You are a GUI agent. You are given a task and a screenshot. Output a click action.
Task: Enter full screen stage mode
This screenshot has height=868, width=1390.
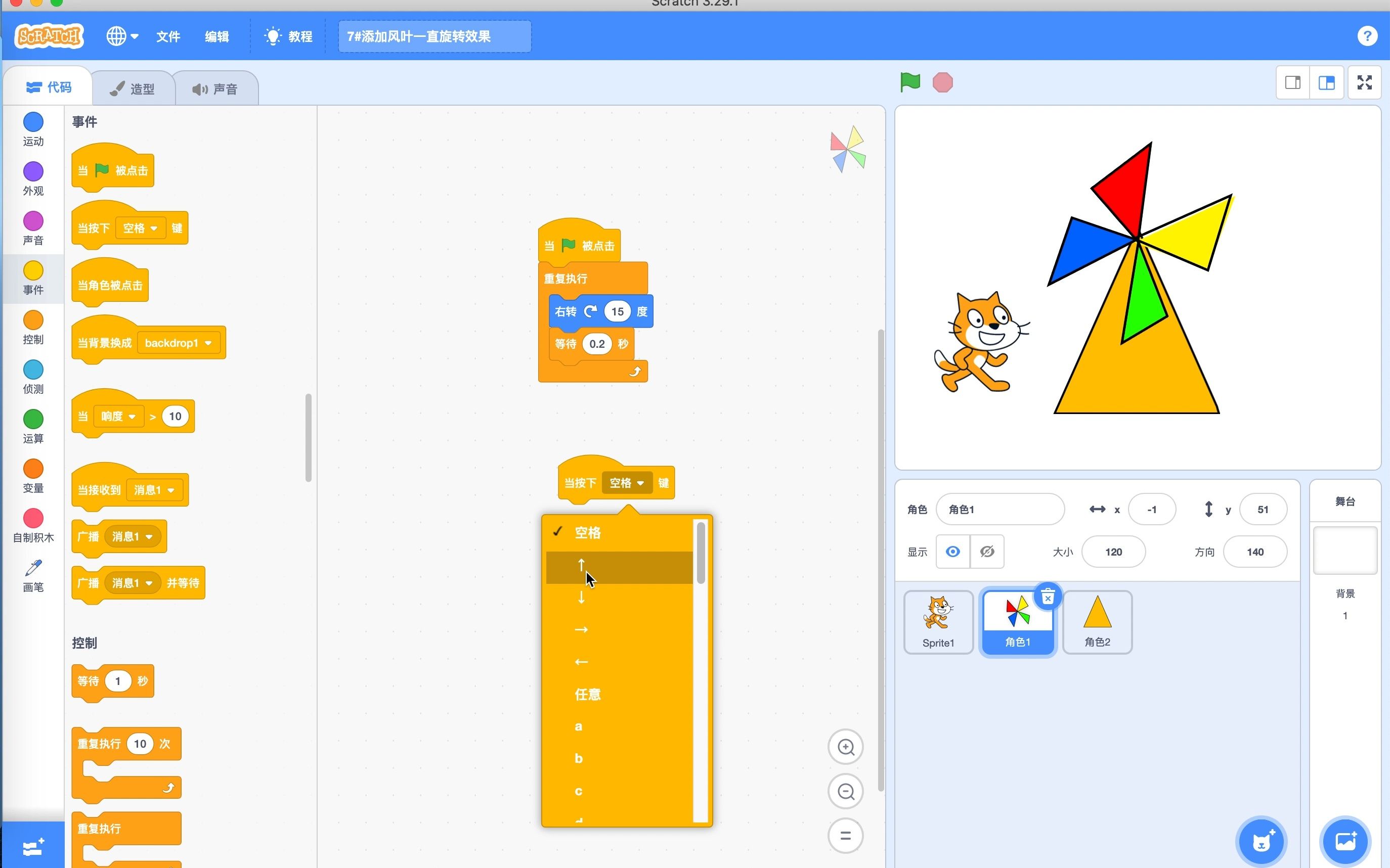(x=1364, y=83)
